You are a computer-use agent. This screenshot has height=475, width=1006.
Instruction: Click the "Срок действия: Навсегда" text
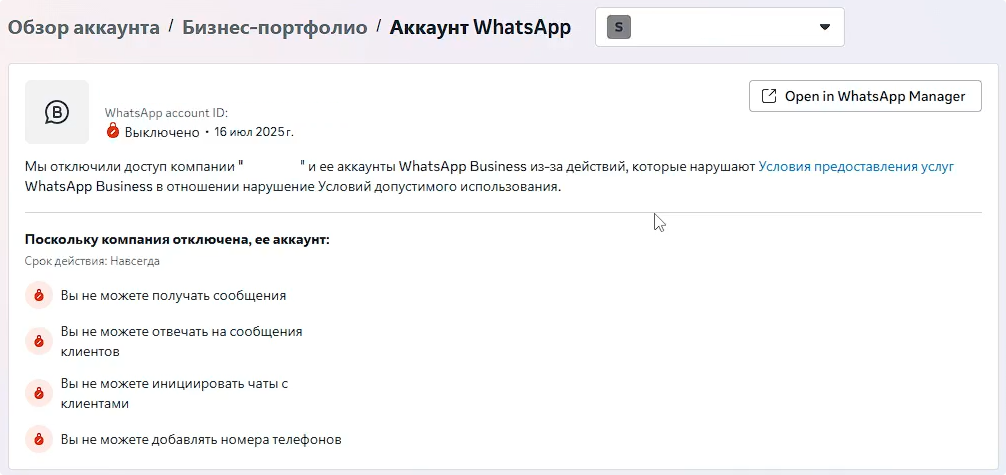pyautogui.click(x=92, y=261)
